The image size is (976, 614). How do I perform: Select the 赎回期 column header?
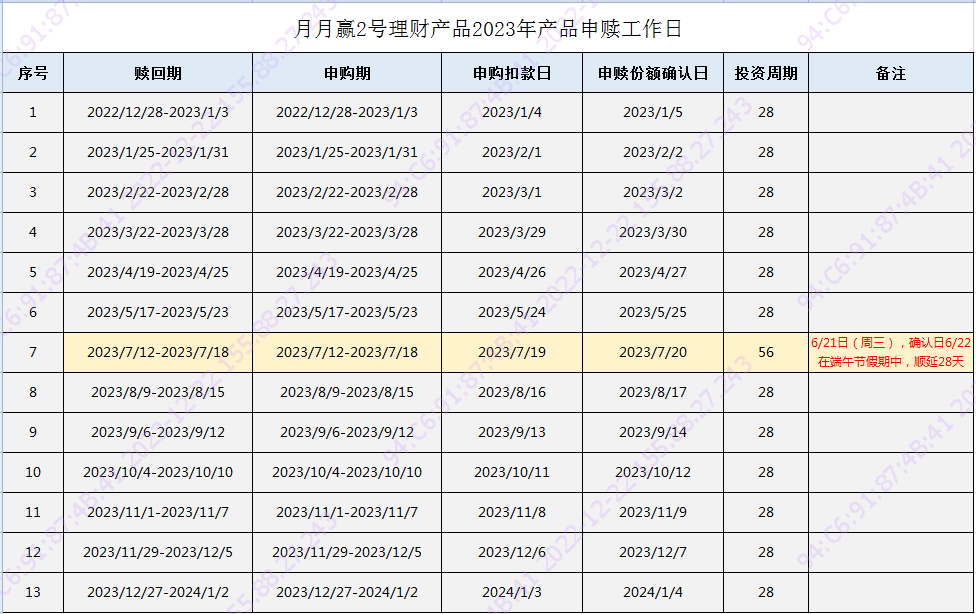point(158,73)
